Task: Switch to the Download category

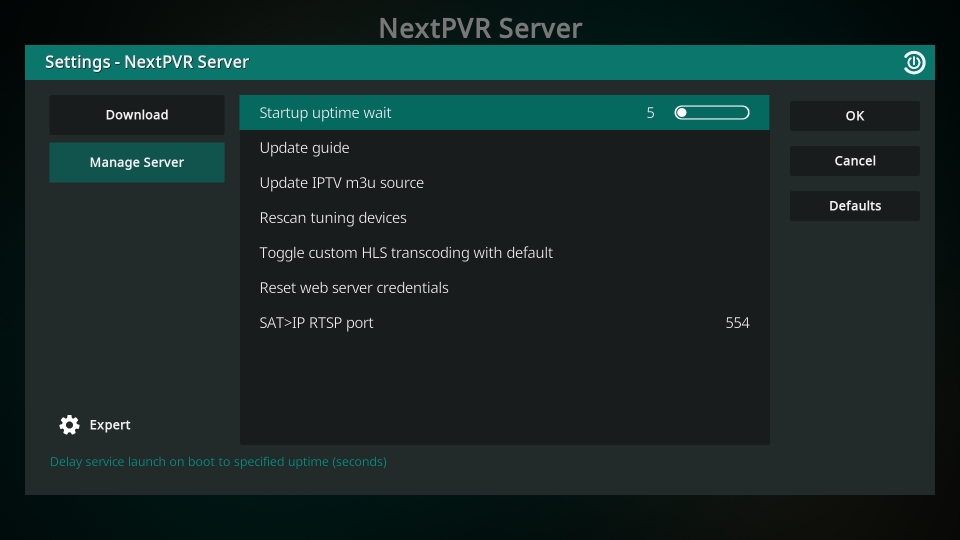Action: point(137,115)
